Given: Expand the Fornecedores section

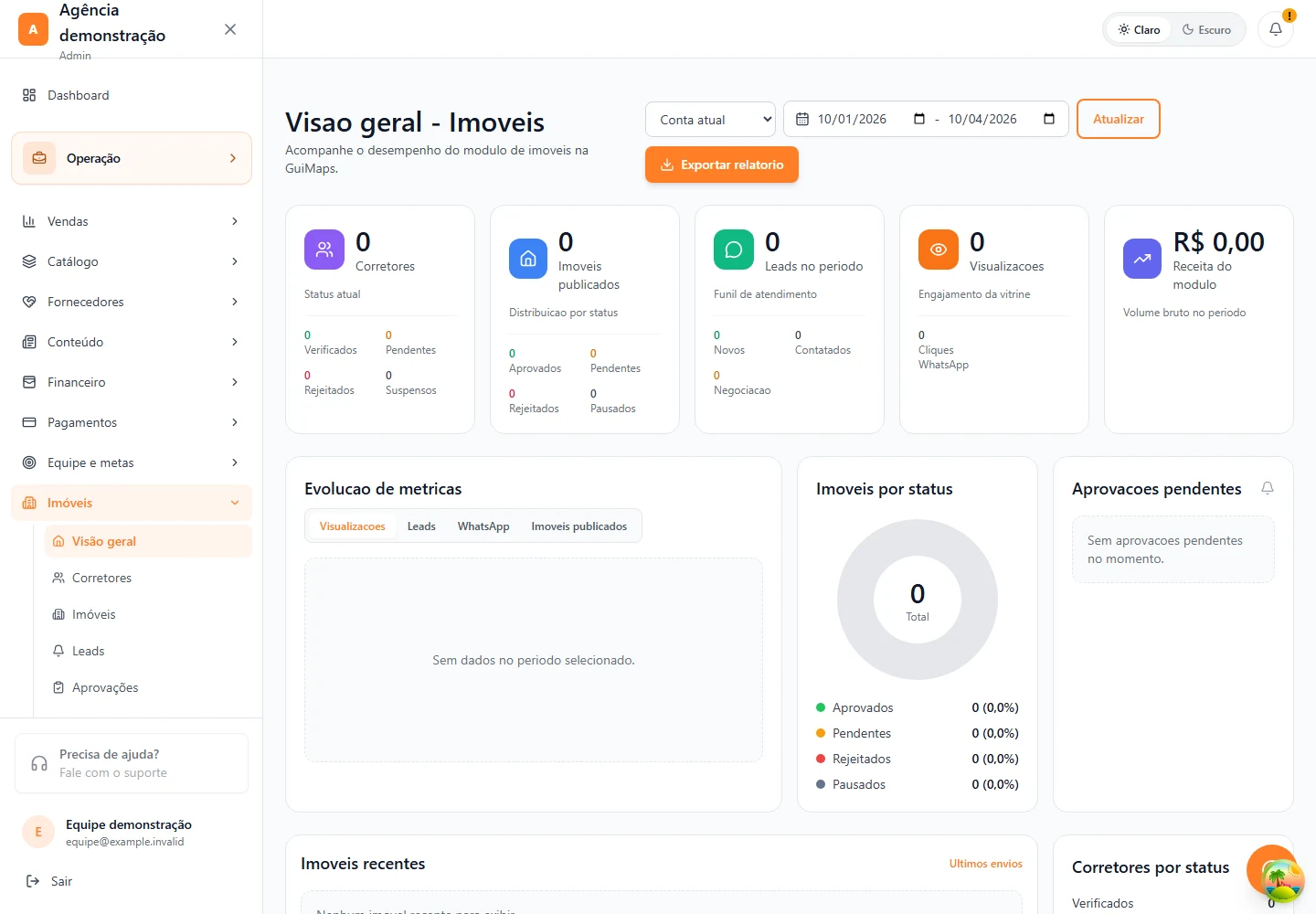Looking at the screenshot, I should click(x=132, y=302).
